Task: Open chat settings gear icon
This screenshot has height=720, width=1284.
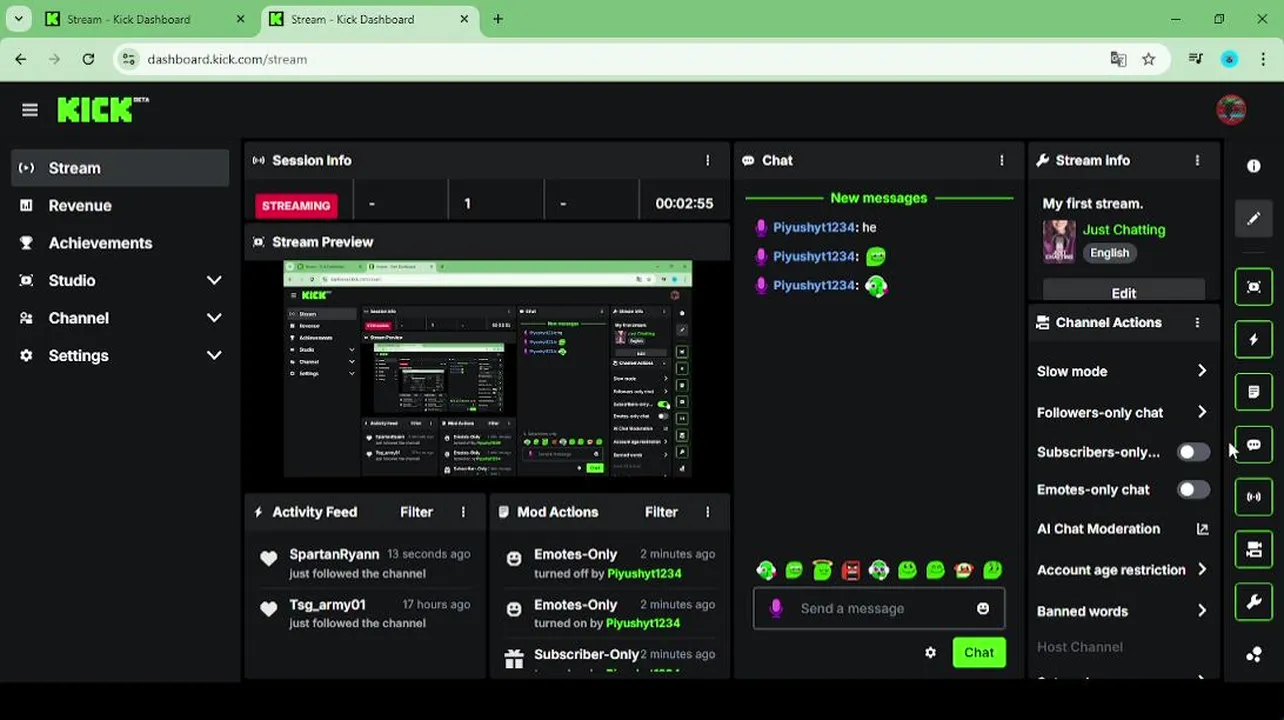Action: [930, 652]
